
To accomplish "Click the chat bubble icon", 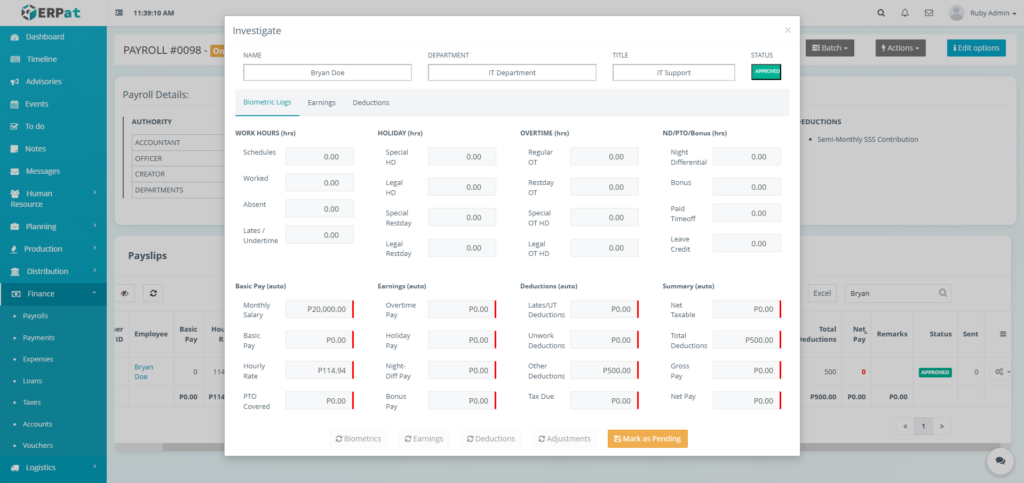I will click(x=998, y=460).
